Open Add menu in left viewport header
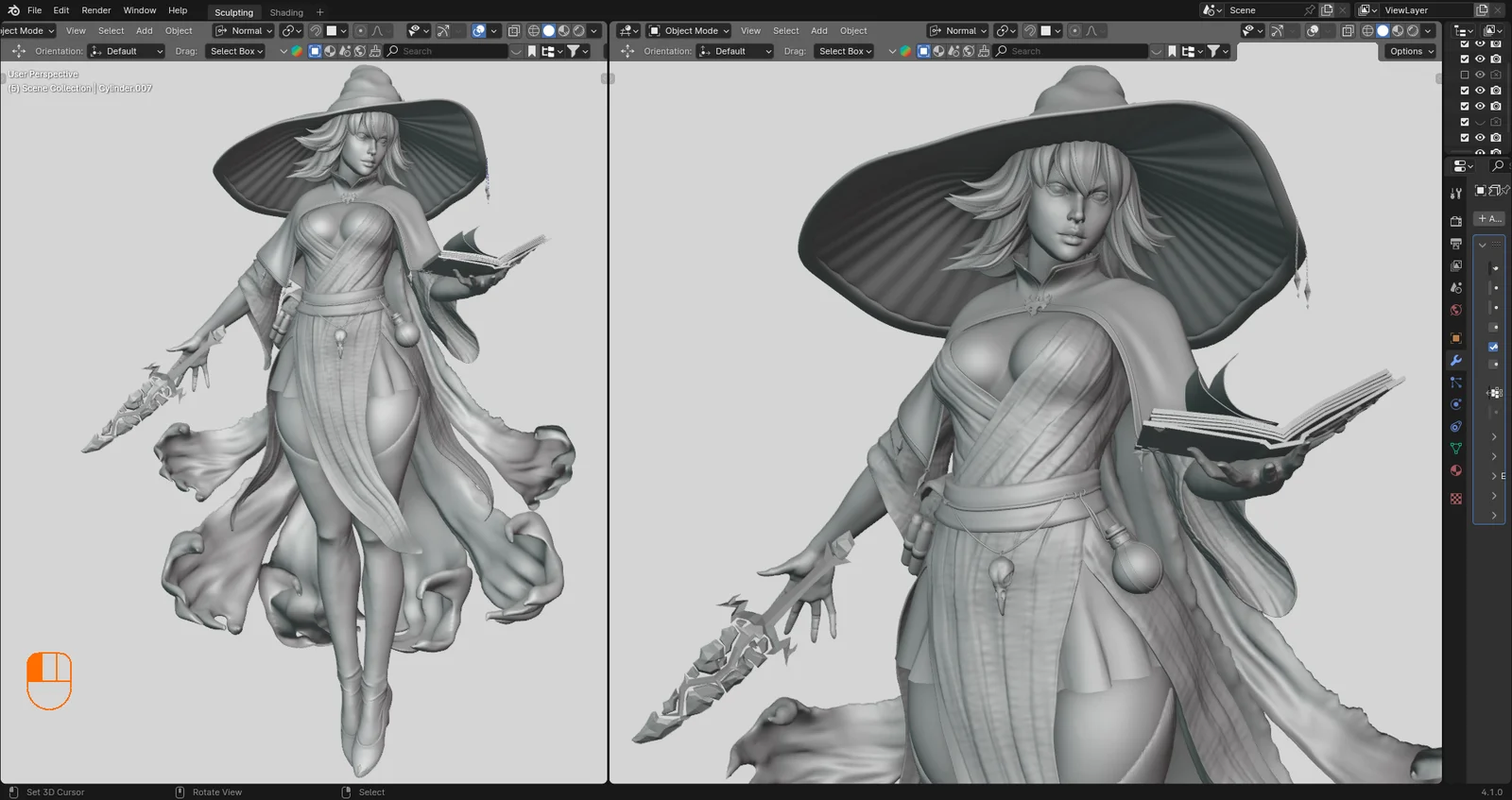This screenshot has width=1512, height=800. pos(145,31)
